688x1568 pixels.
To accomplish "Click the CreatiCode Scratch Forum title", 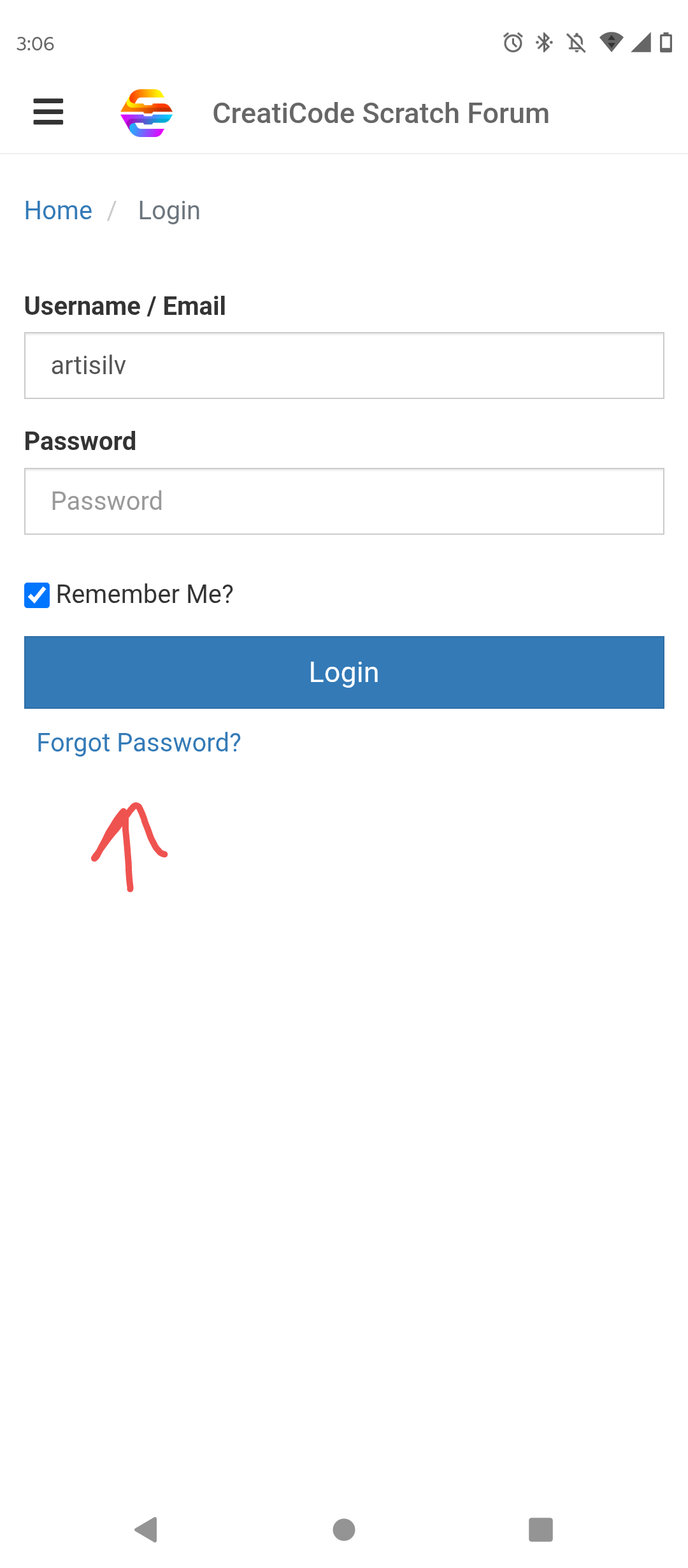I will pyautogui.click(x=380, y=113).
